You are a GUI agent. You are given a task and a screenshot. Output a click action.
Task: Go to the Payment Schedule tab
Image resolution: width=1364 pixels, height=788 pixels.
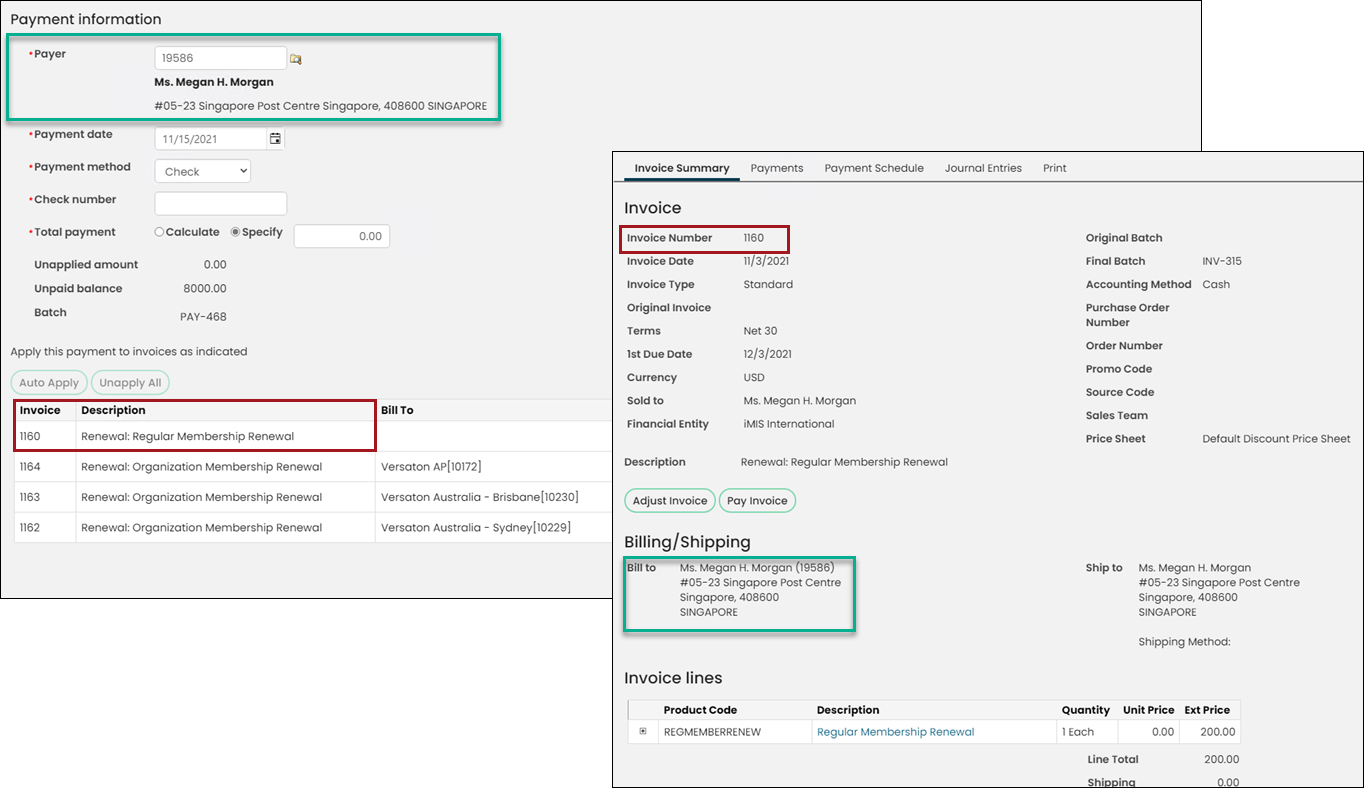click(x=874, y=168)
